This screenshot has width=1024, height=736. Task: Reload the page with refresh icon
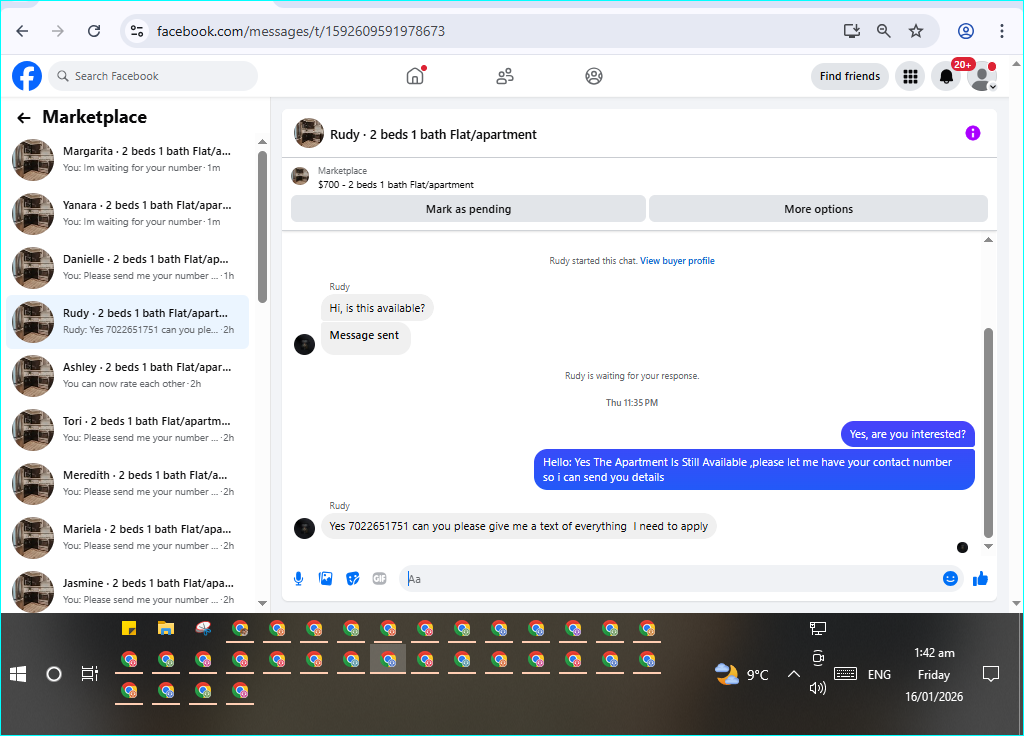point(94,31)
